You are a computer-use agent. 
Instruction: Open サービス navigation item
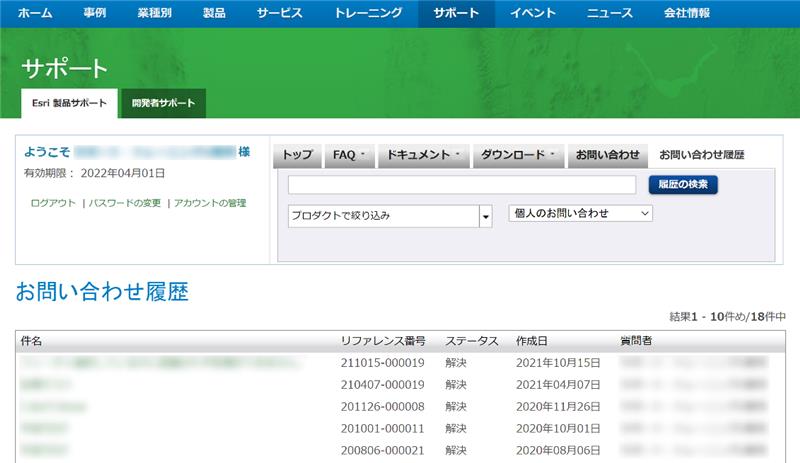[280, 13]
